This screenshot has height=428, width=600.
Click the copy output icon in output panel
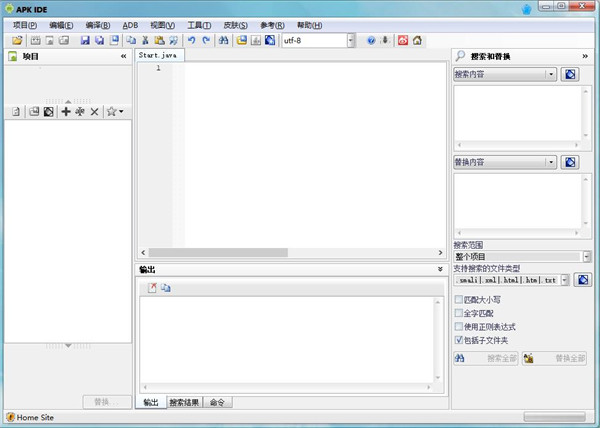(166, 288)
